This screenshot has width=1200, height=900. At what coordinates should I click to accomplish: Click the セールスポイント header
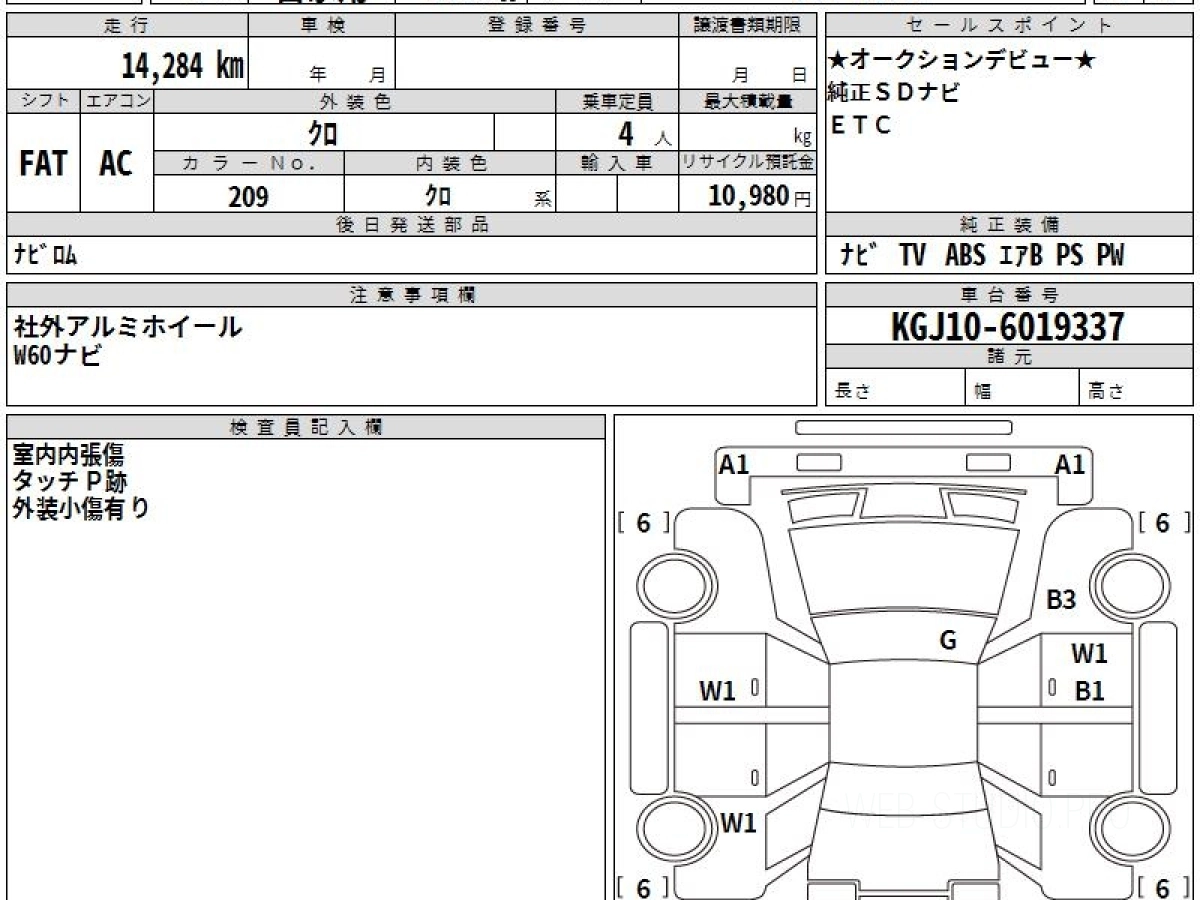(x=1009, y=26)
